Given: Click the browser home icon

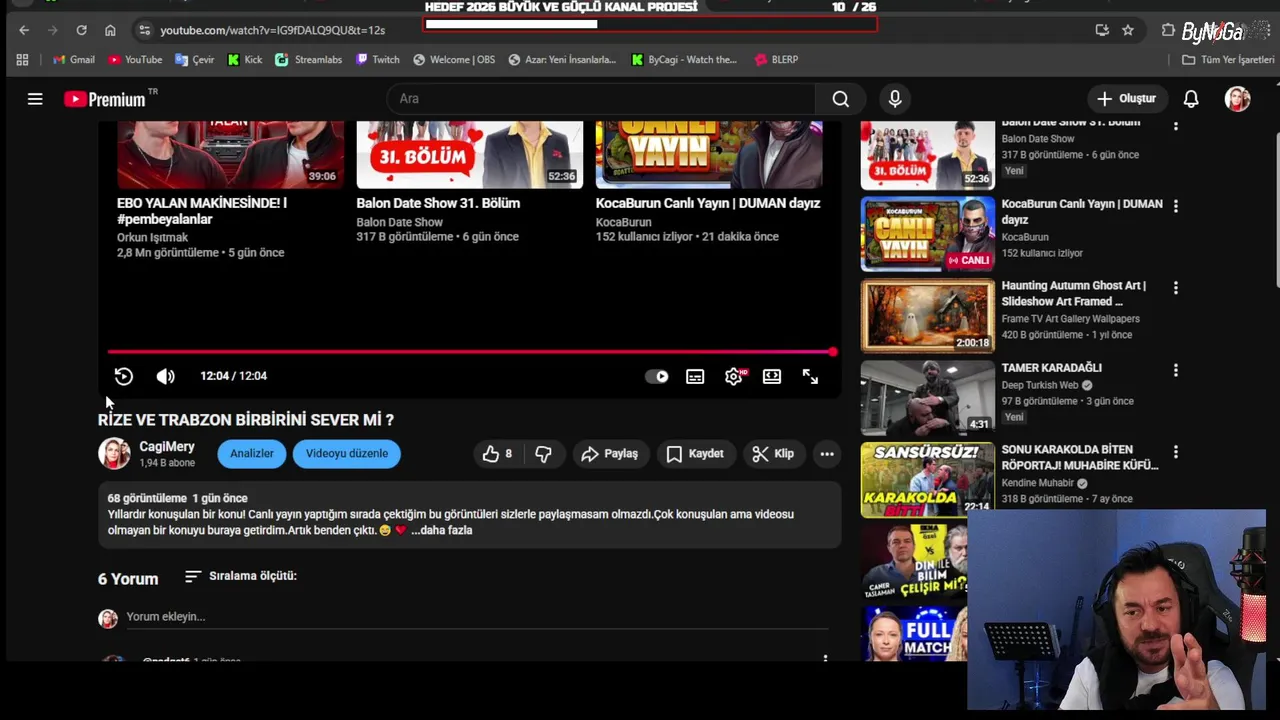Looking at the screenshot, I should coord(110,30).
